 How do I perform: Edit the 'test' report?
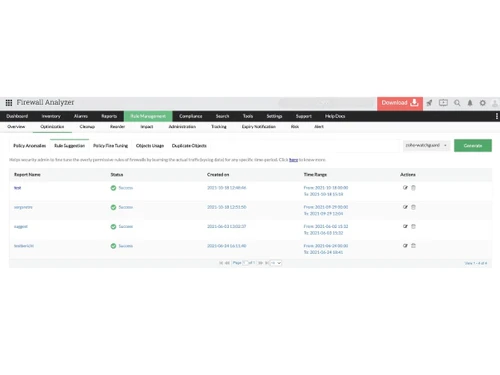click(405, 188)
